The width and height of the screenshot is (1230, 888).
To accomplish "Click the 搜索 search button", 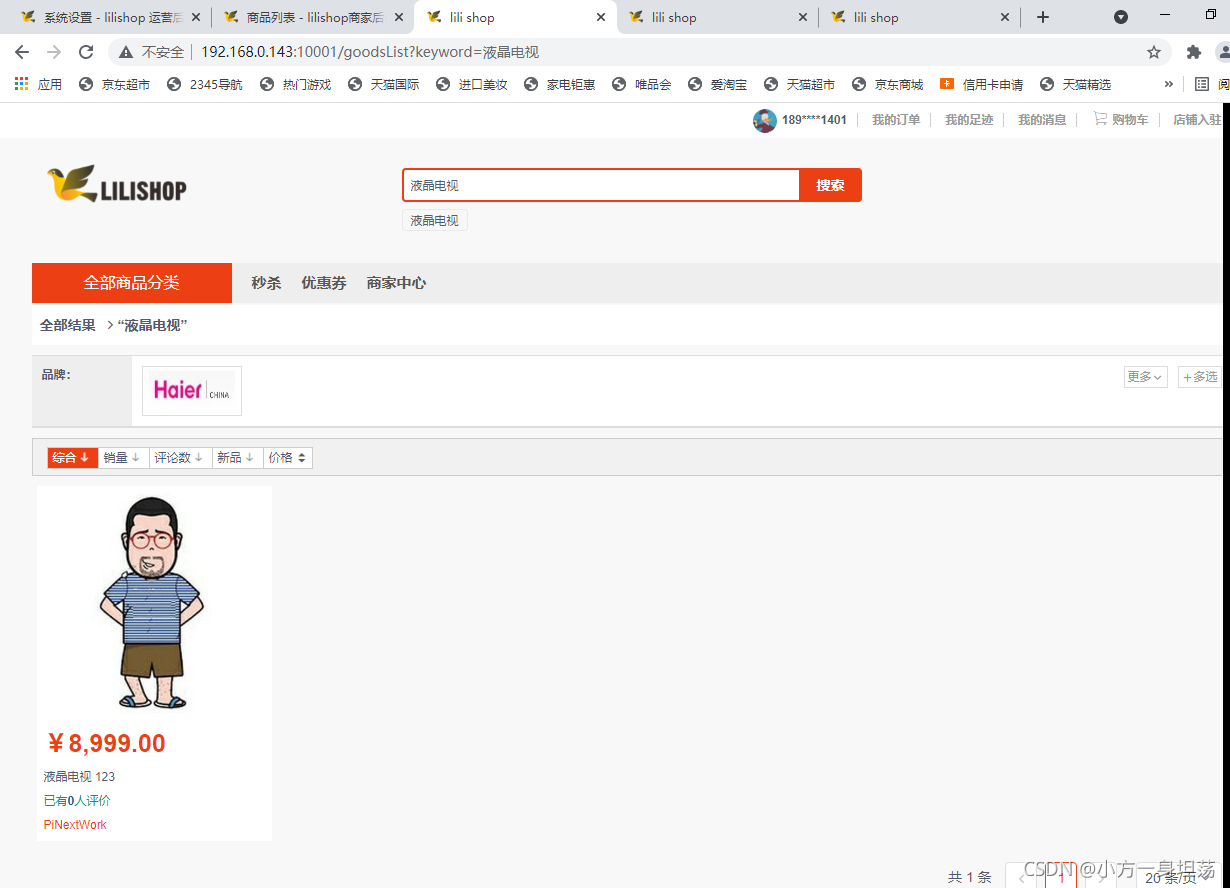I will (x=829, y=185).
